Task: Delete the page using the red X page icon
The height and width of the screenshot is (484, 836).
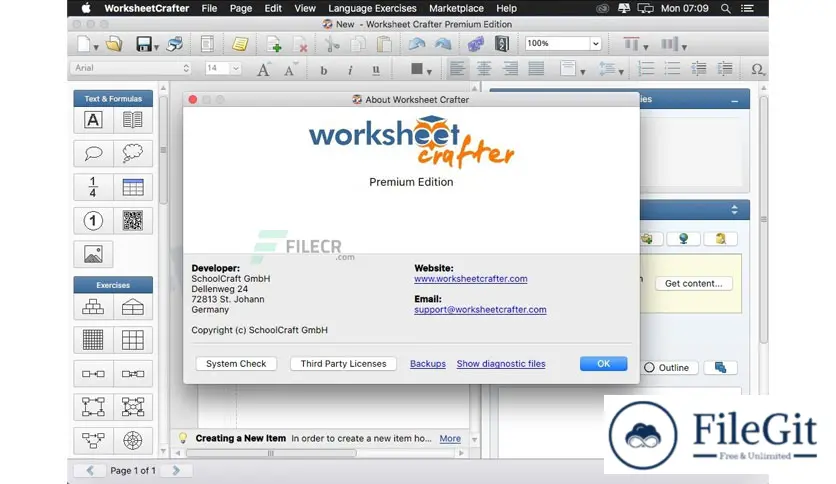Action: pos(301,44)
